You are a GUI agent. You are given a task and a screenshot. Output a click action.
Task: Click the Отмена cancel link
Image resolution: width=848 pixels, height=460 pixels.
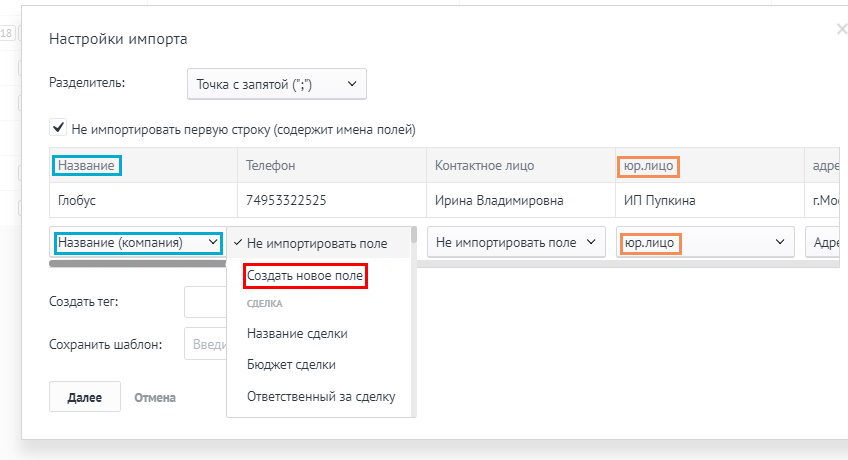pos(155,398)
